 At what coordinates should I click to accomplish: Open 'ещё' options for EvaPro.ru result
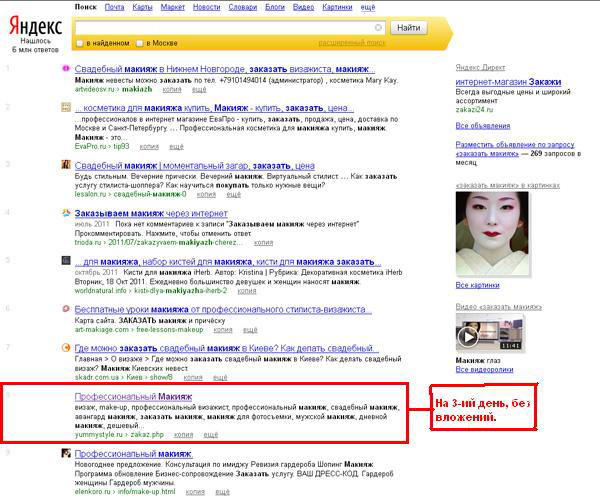[x=176, y=147]
